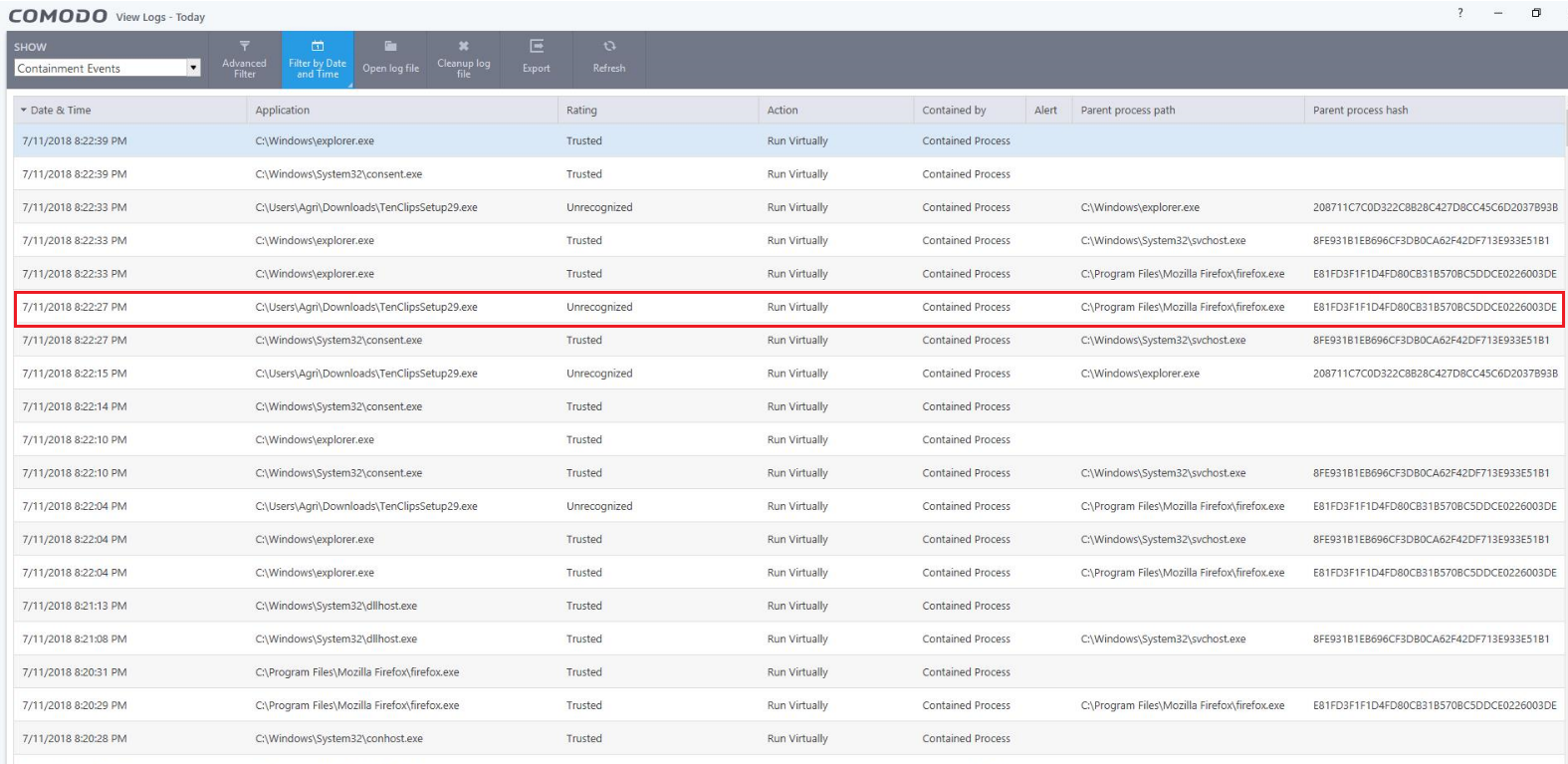This screenshot has width=1568, height=764.
Task: Open the Advanced Filter tool
Action: (245, 60)
